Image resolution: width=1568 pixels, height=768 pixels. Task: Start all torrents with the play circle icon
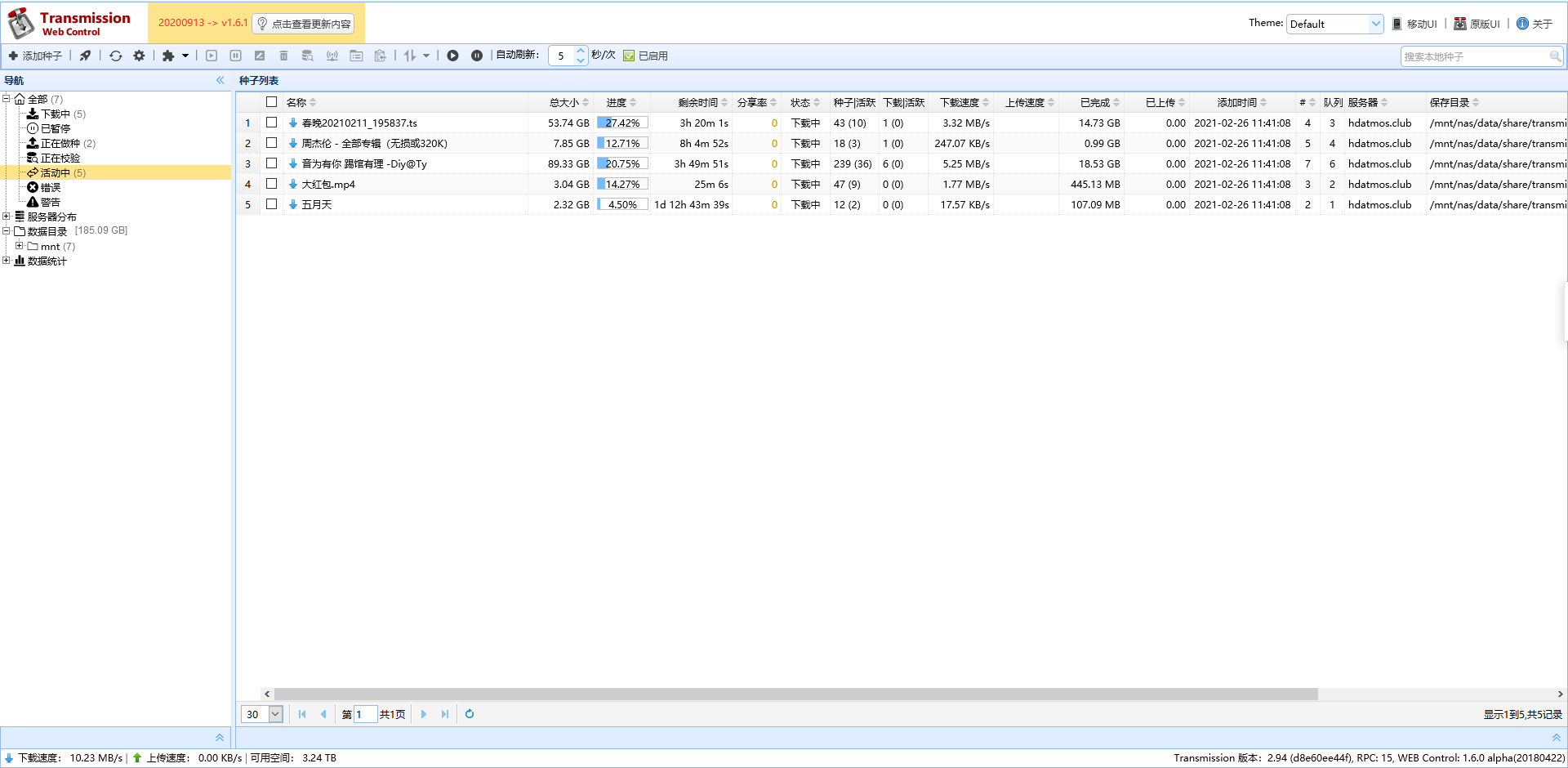click(452, 56)
